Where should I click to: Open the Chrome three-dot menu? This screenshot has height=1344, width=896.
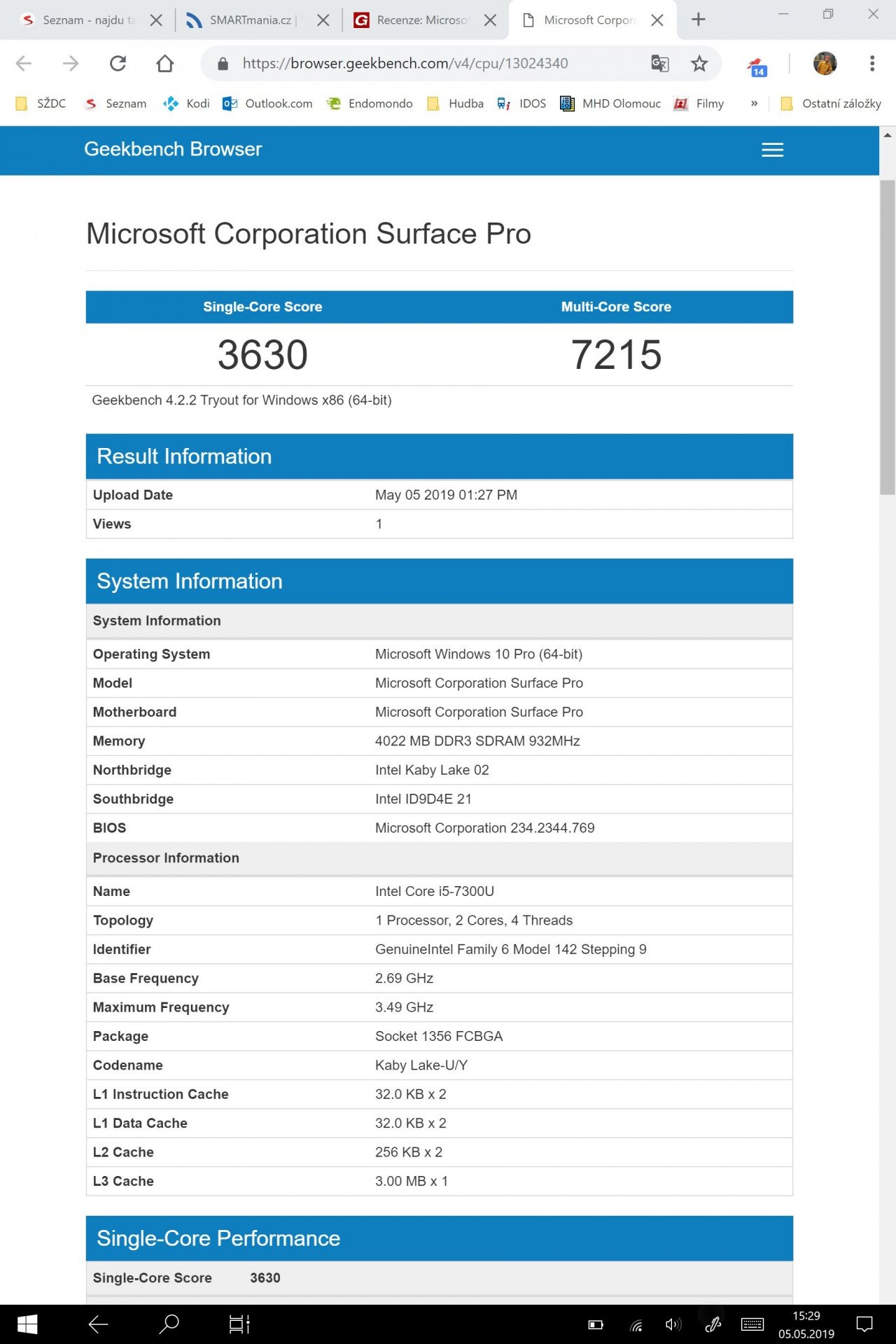[x=872, y=64]
